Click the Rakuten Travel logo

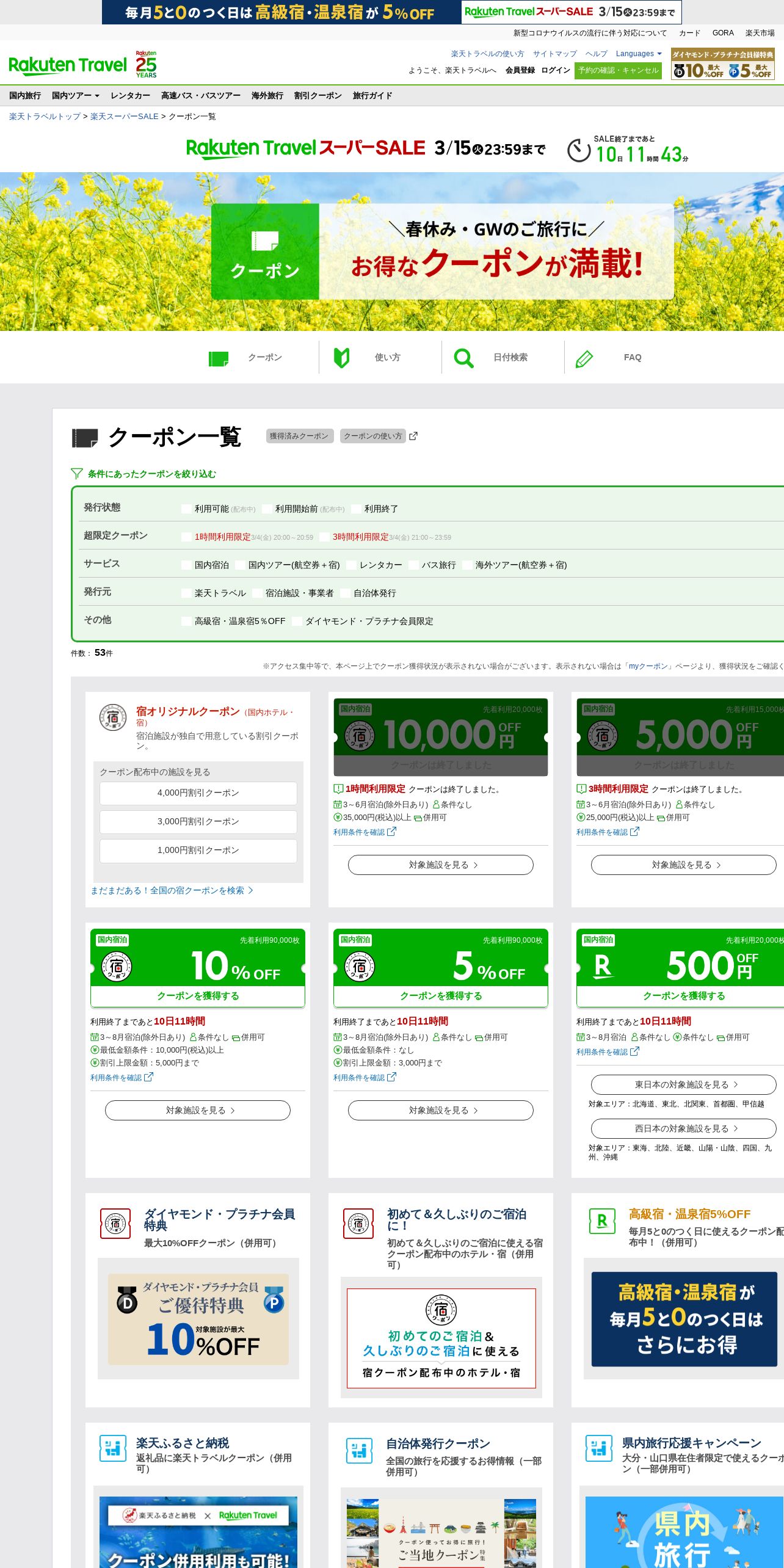pyautogui.click(x=68, y=65)
